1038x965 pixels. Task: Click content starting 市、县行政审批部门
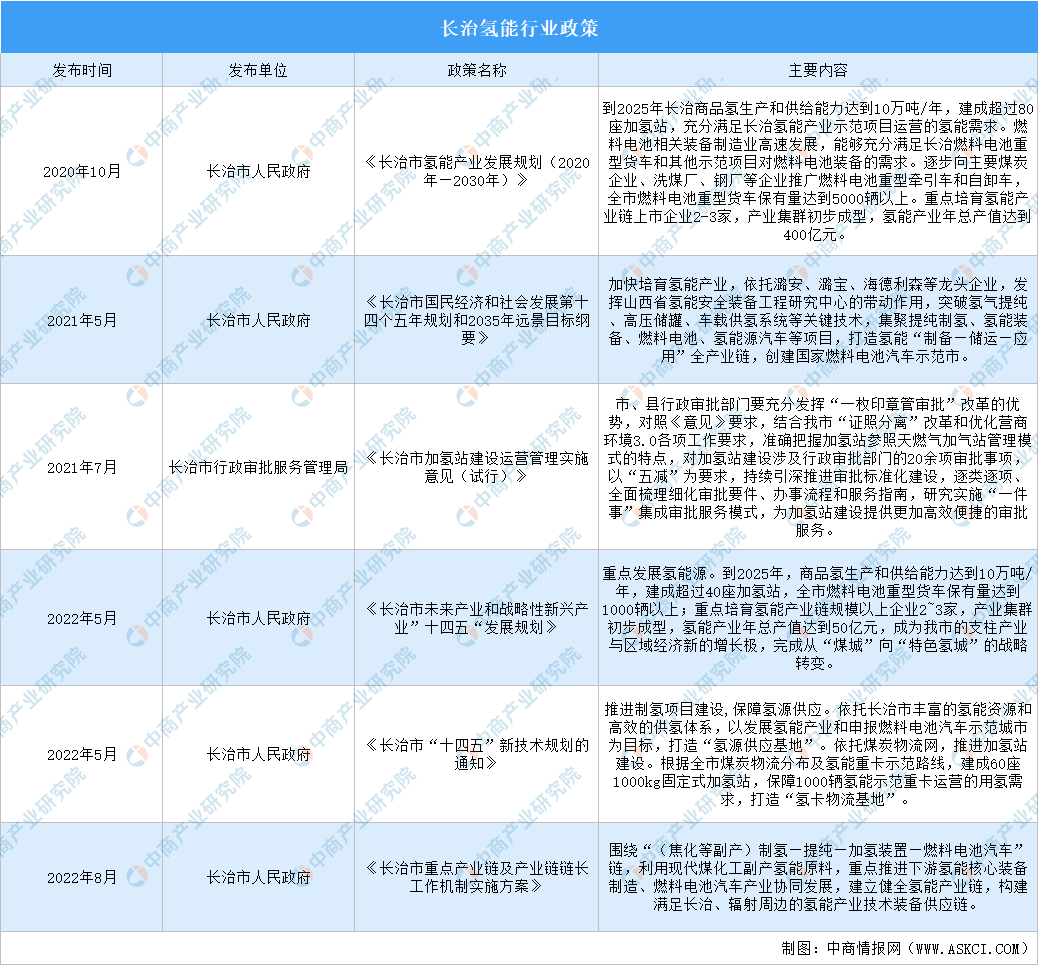pyautogui.click(x=818, y=467)
